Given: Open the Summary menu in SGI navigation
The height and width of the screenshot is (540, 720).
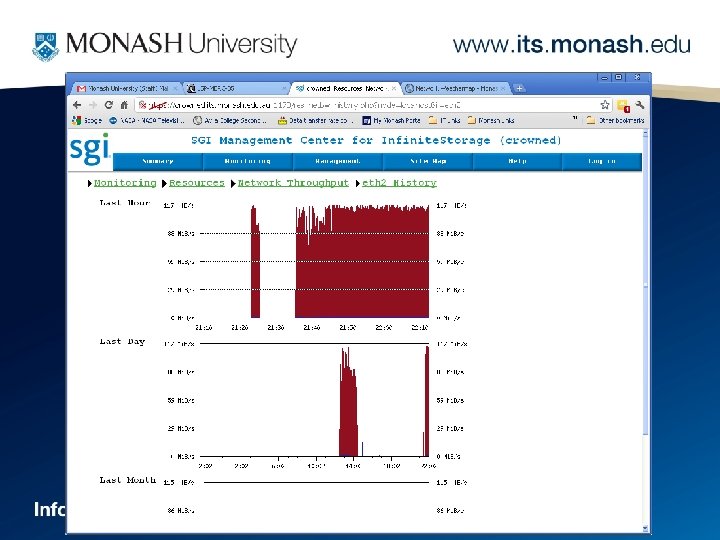Looking at the screenshot, I should [x=158, y=162].
